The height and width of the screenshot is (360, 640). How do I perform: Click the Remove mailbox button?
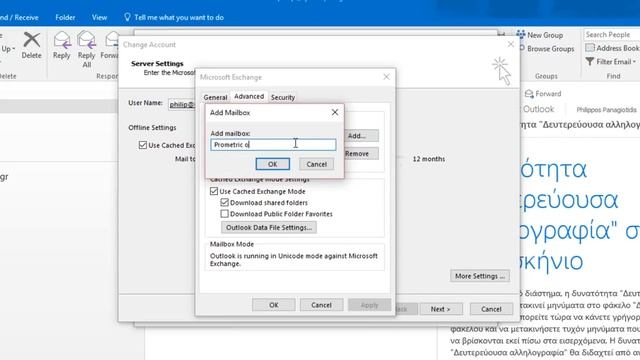tap(361, 153)
